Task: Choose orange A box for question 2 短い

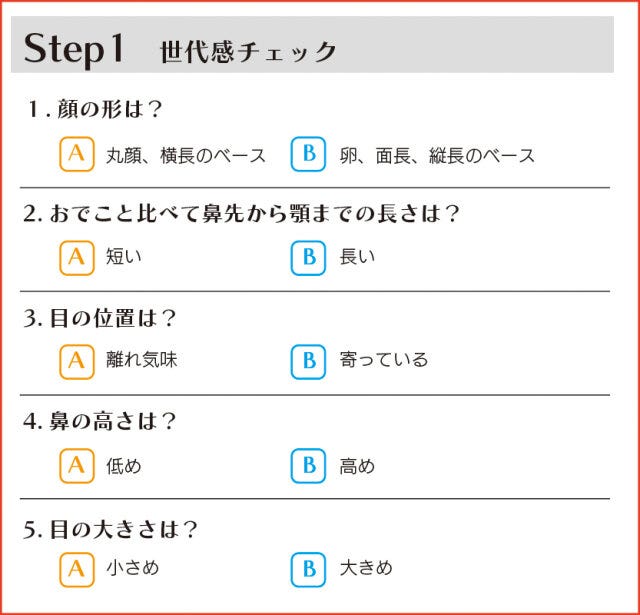Action: pyautogui.click(x=76, y=257)
